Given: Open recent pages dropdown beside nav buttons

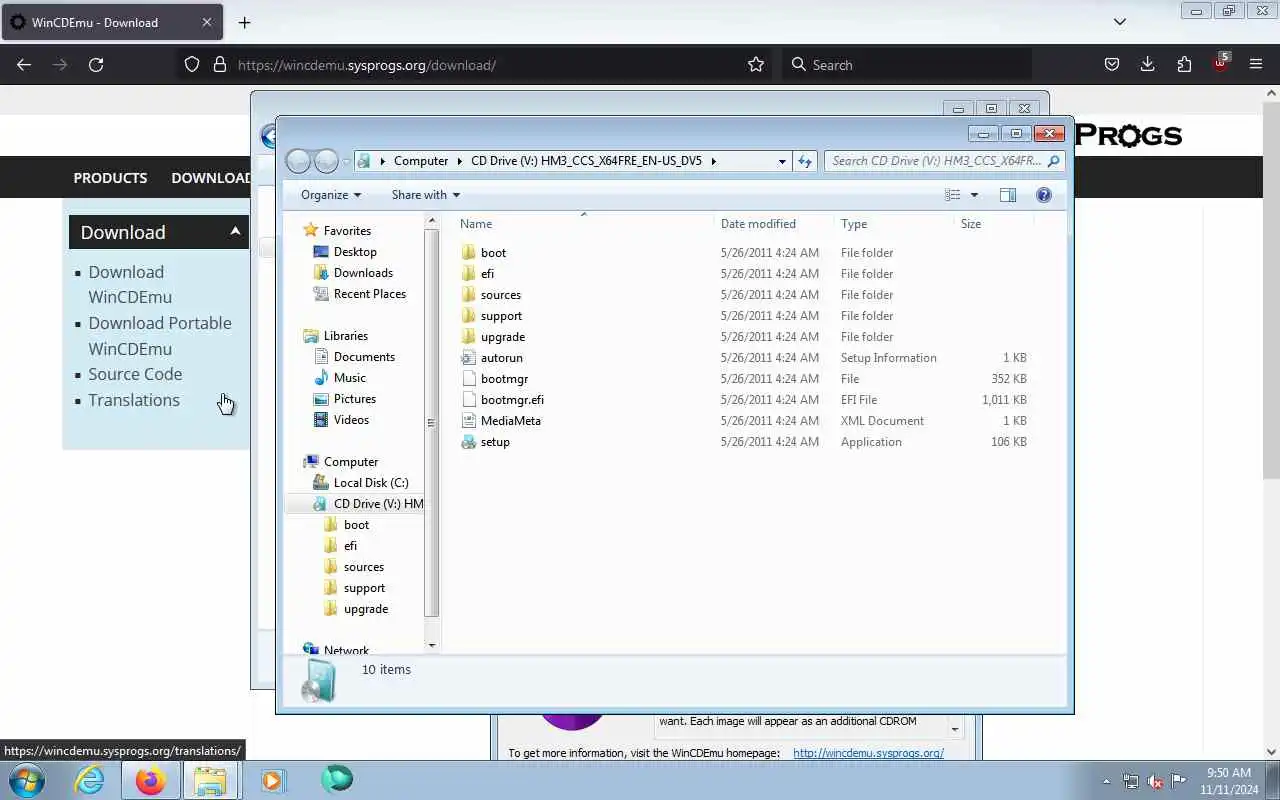Looking at the screenshot, I should click(x=346, y=161).
